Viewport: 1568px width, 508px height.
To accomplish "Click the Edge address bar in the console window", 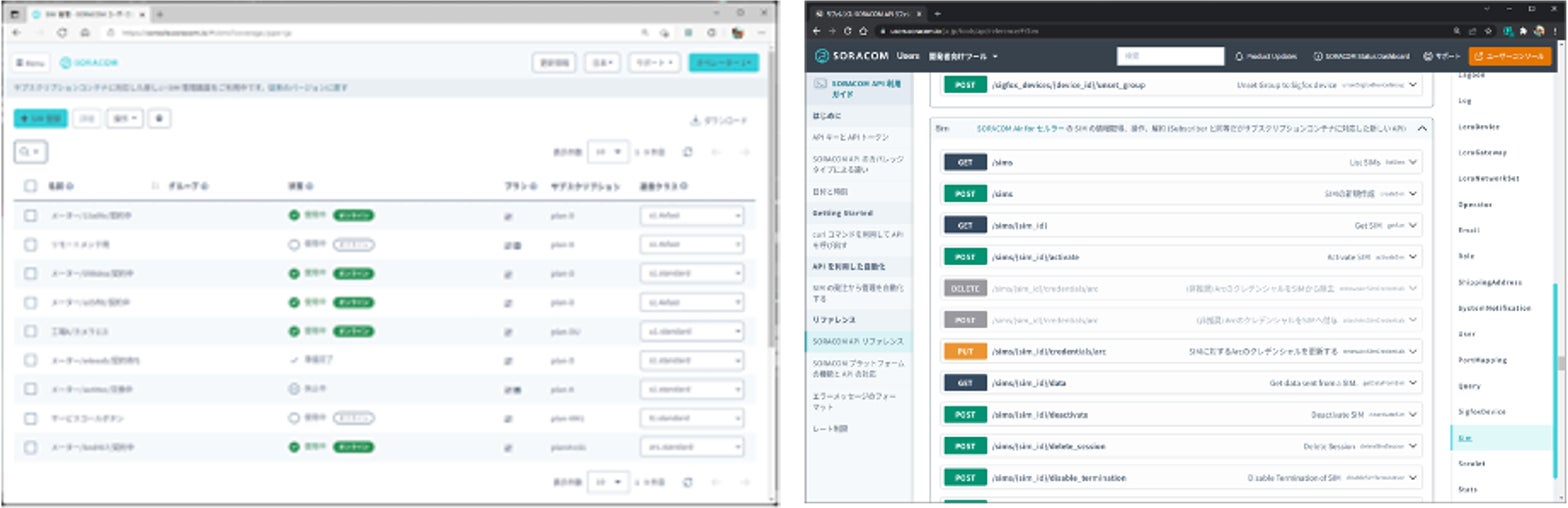I will pyautogui.click(x=365, y=33).
